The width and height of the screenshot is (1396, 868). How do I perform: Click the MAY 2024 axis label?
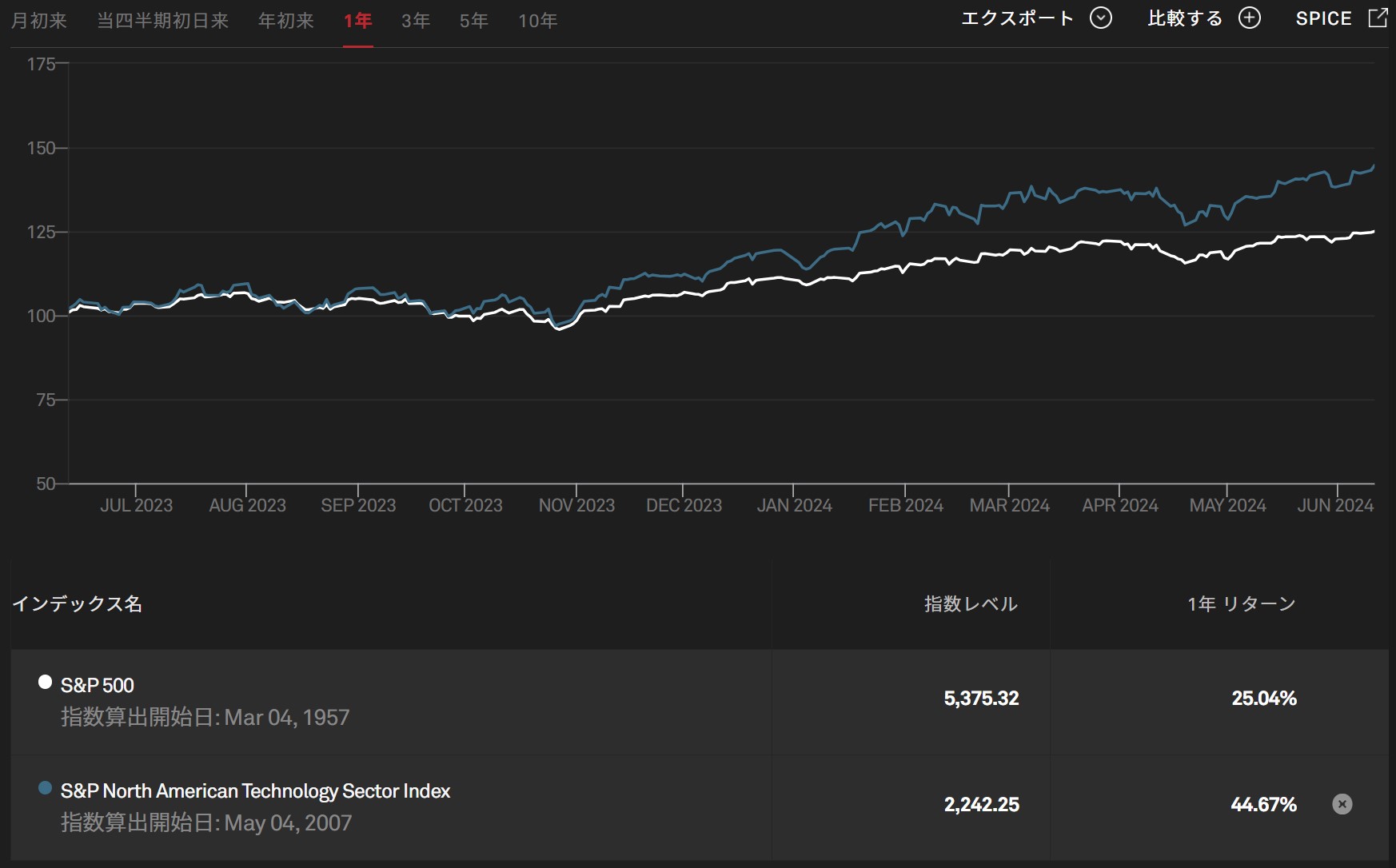coord(1227,506)
